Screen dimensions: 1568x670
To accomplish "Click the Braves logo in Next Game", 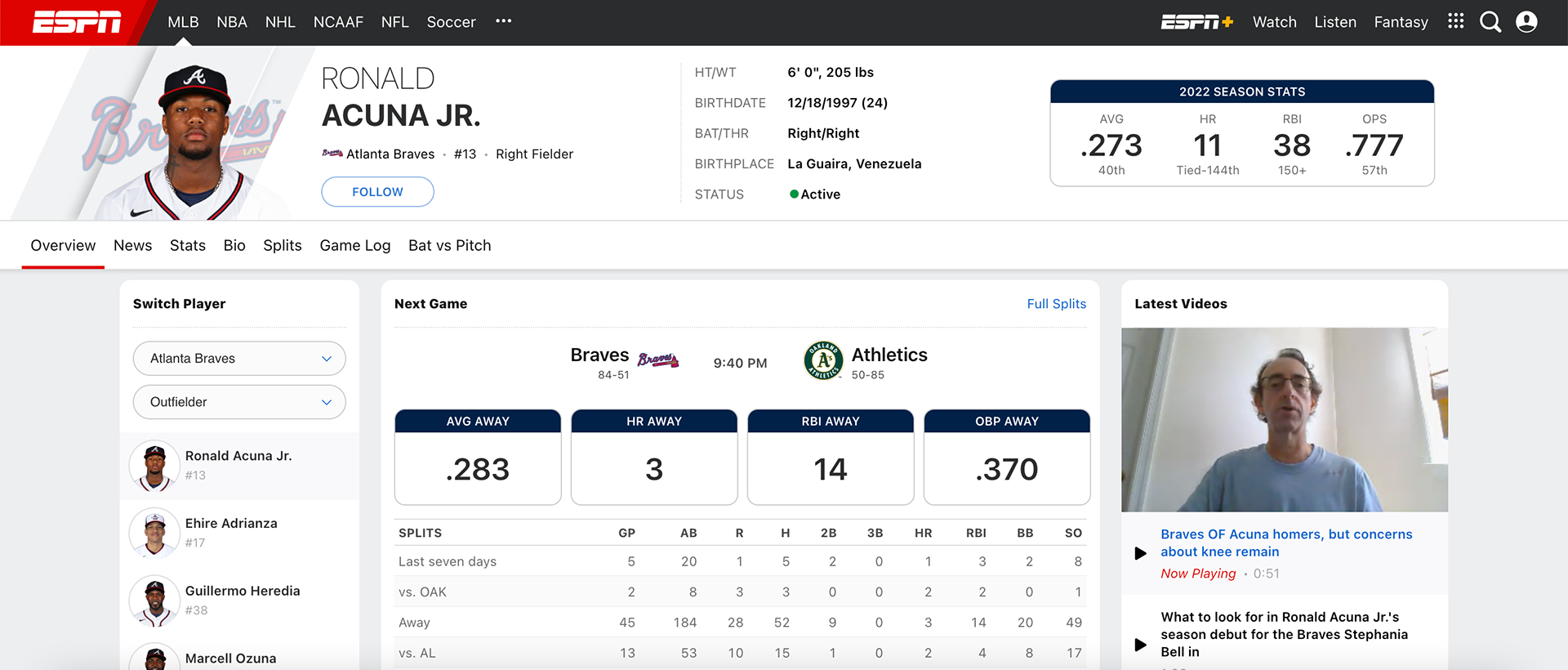I will (x=658, y=360).
